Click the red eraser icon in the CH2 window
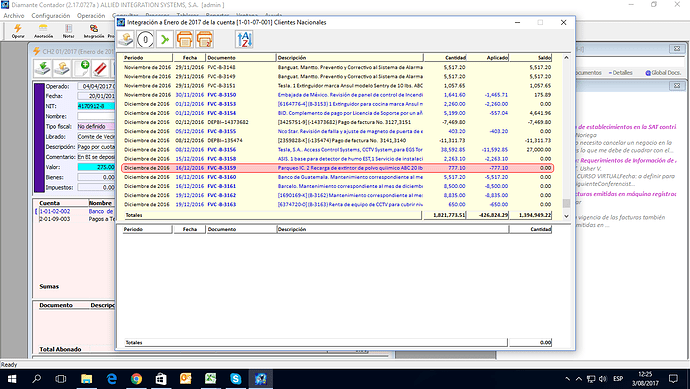The image size is (690, 389). [x=101, y=68]
